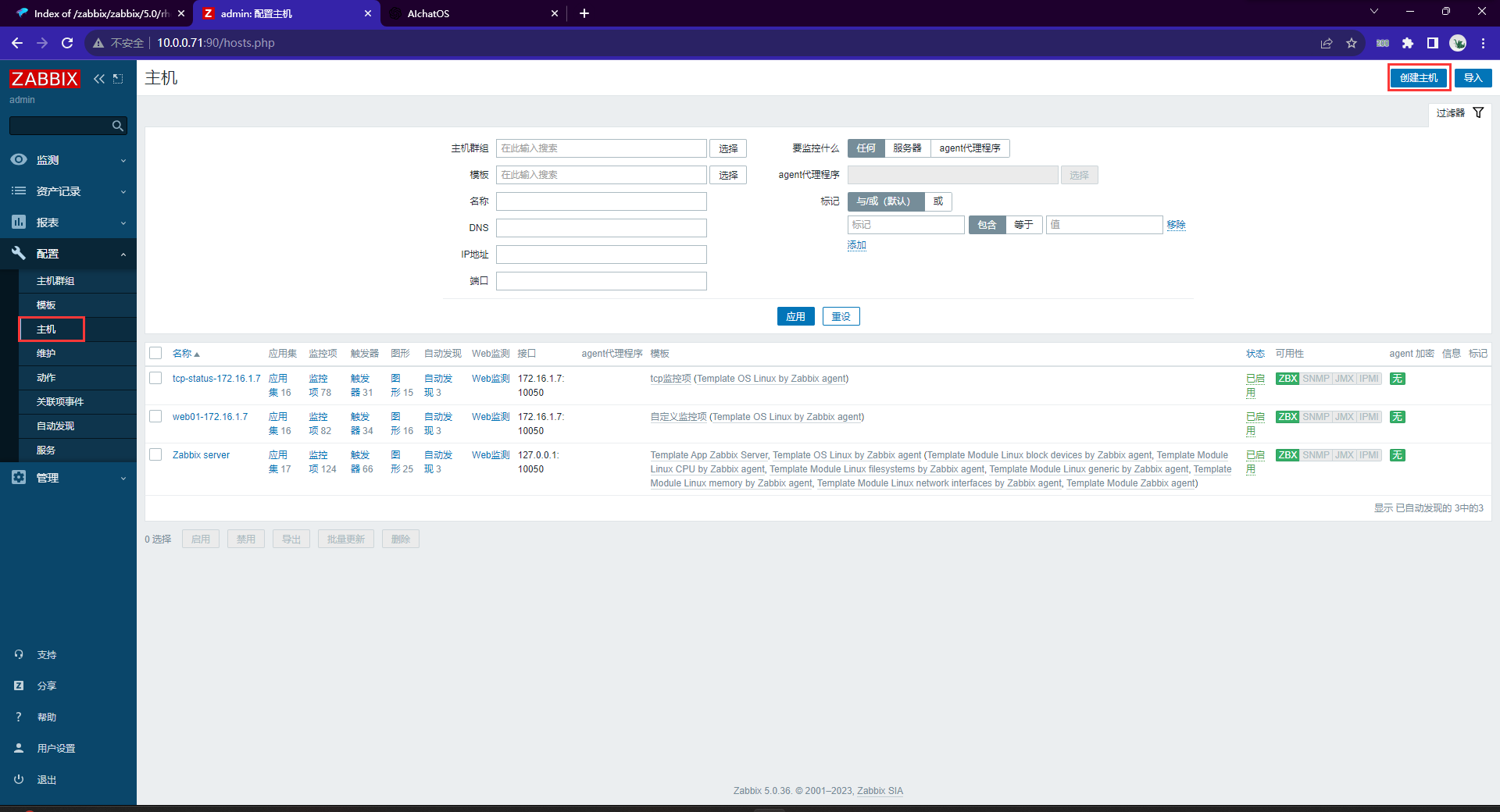Open the filter funnel icon
The image size is (1500, 812).
(x=1478, y=113)
